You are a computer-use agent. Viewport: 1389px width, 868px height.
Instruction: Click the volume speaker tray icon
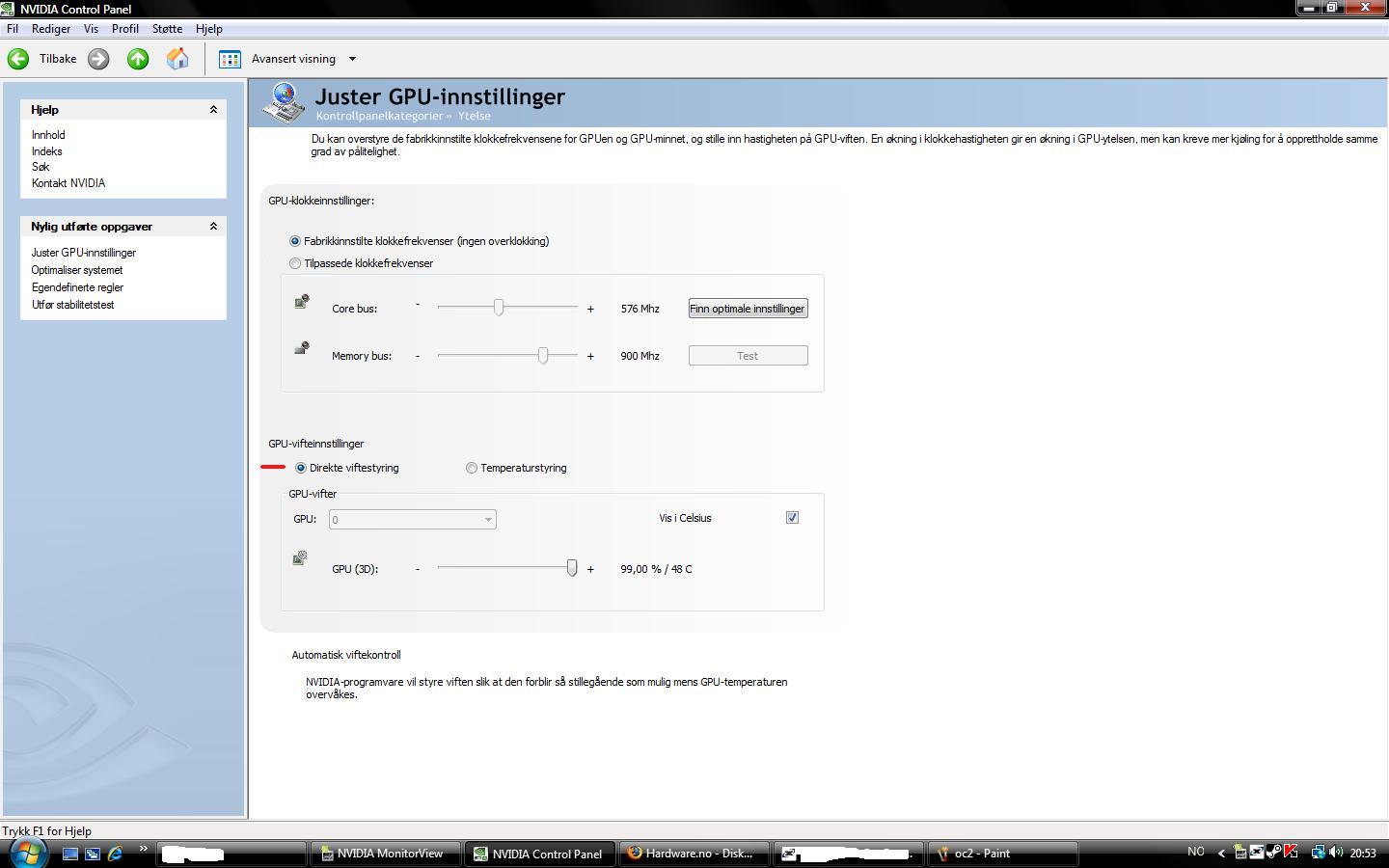(x=1336, y=853)
